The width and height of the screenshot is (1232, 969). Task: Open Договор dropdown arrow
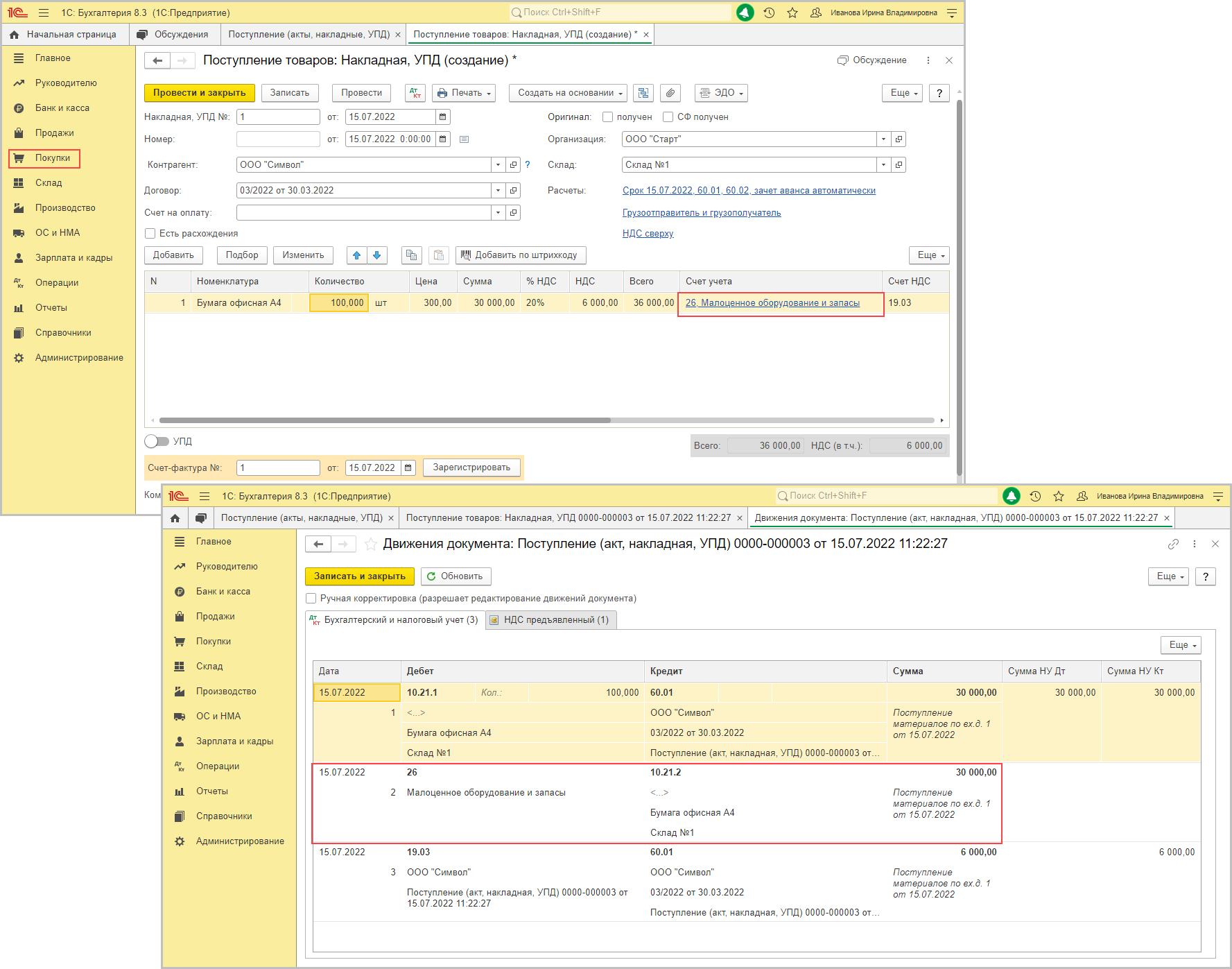click(498, 191)
